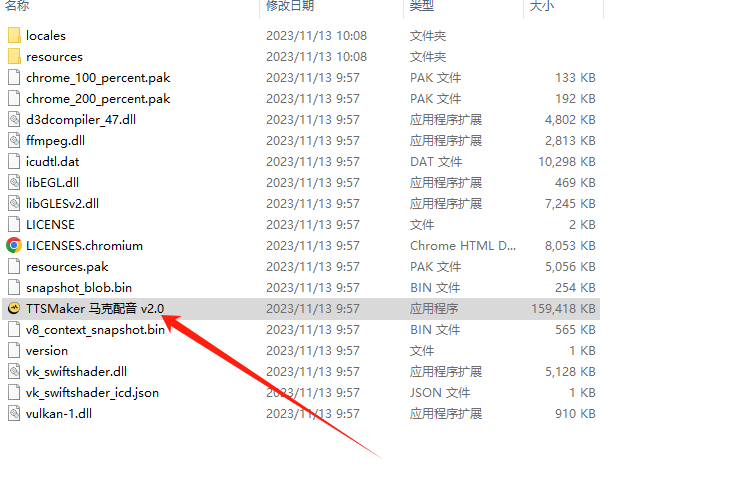
Task: Click the Chrome HTML D... type cell
Action: (463, 245)
